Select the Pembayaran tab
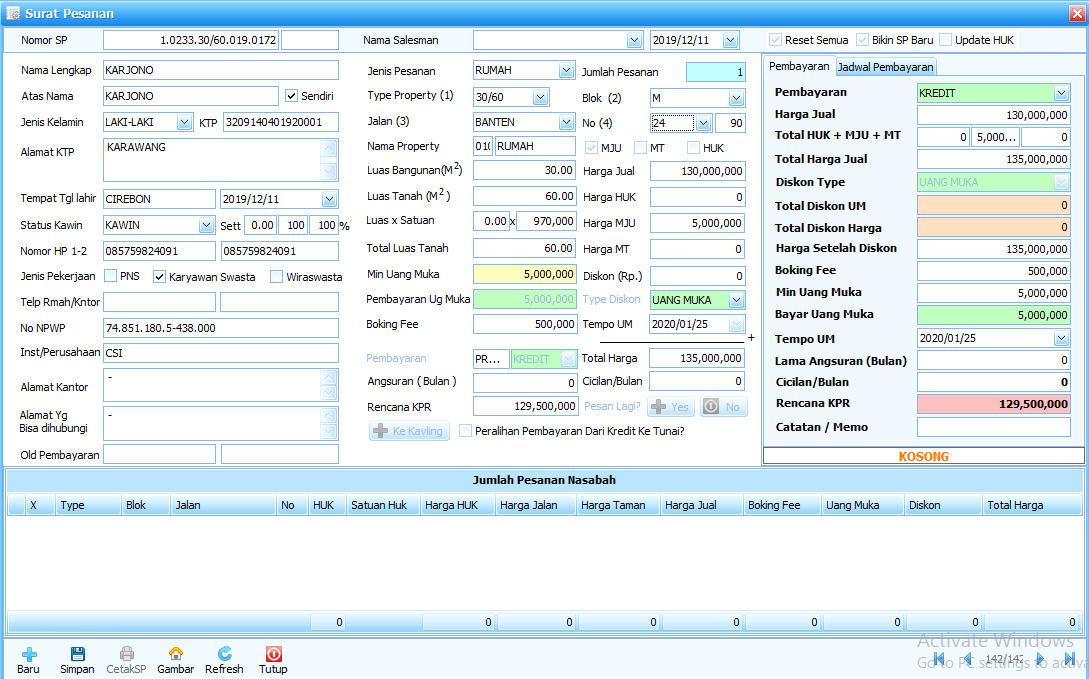This screenshot has width=1089, height=679. pos(799,66)
